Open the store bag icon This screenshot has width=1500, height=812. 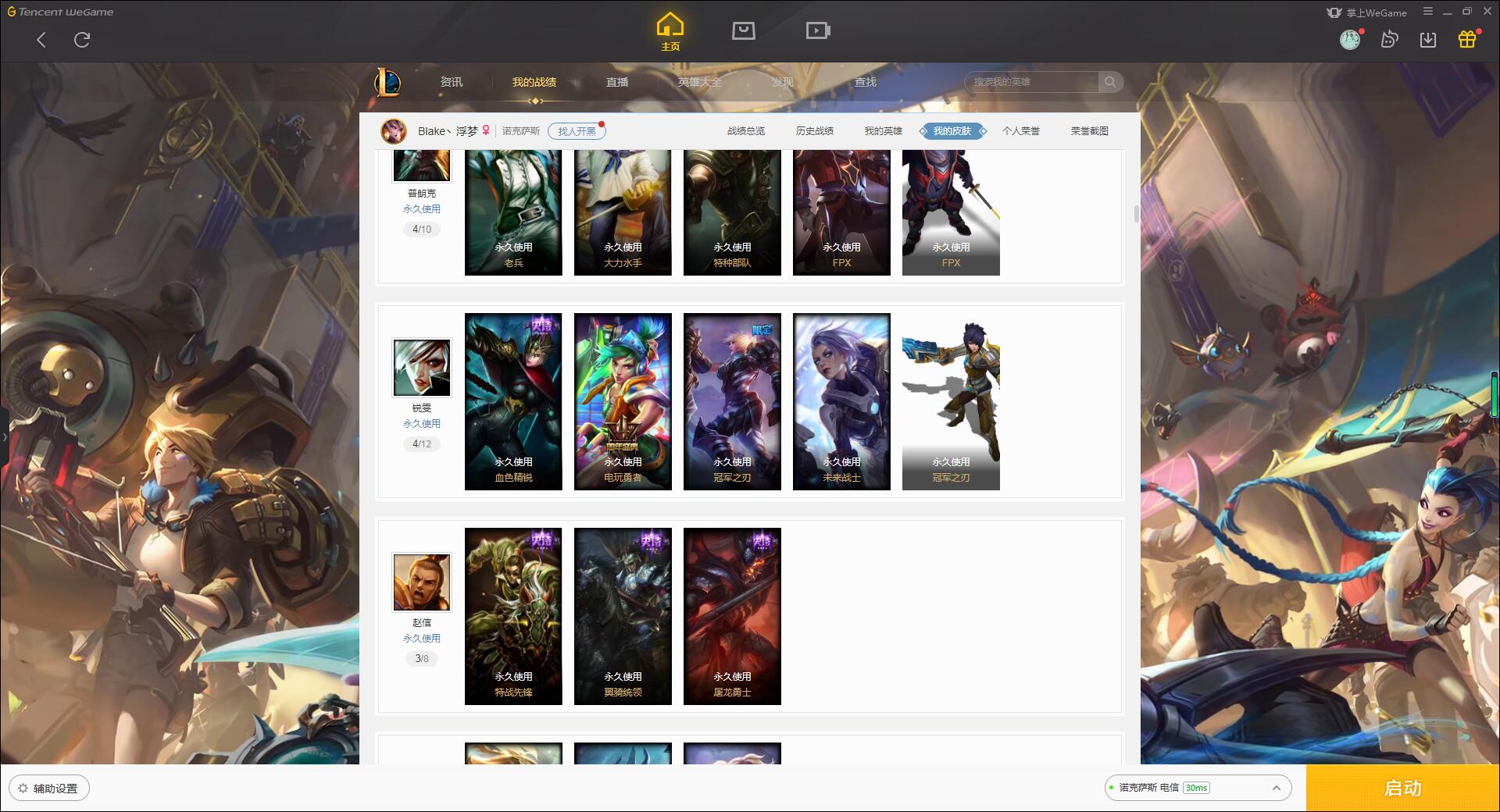(x=743, y=30)
